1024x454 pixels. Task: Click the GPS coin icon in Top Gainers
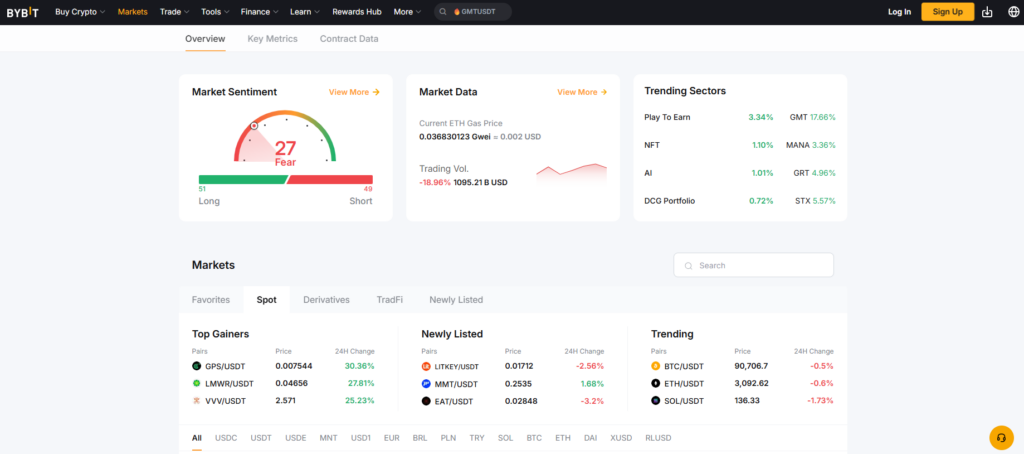(x=197, y=366)
